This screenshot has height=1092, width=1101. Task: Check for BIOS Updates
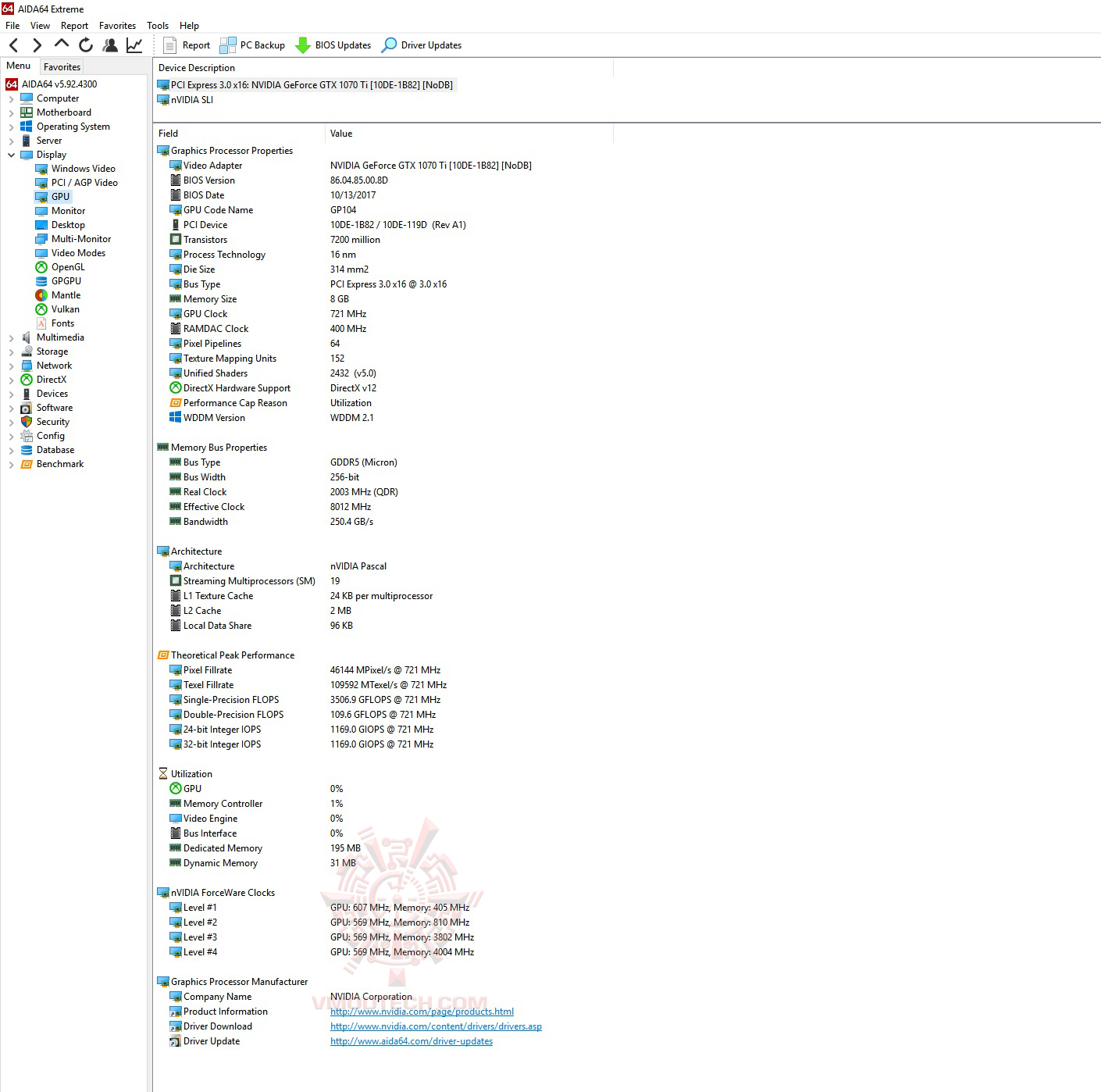pos(333,45)
